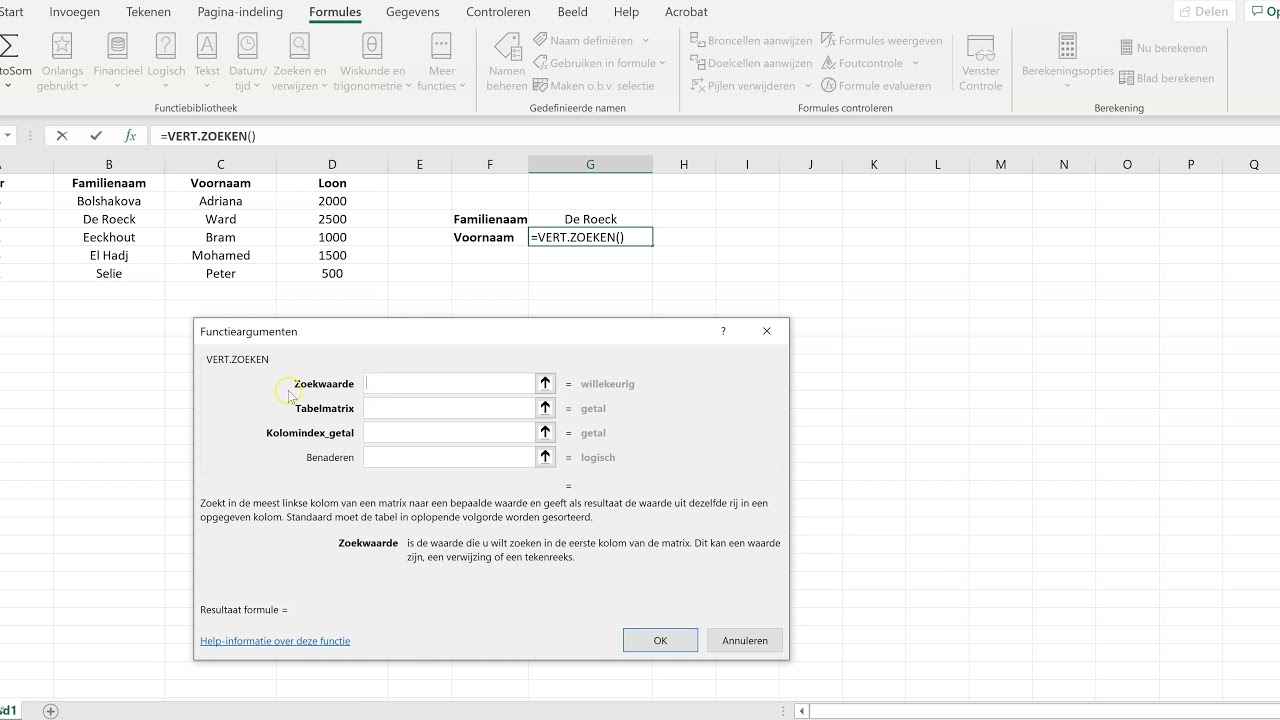Click Naam definiëren button
The height and width of the screenshot is (720, 1280).
tap(583, 40)
